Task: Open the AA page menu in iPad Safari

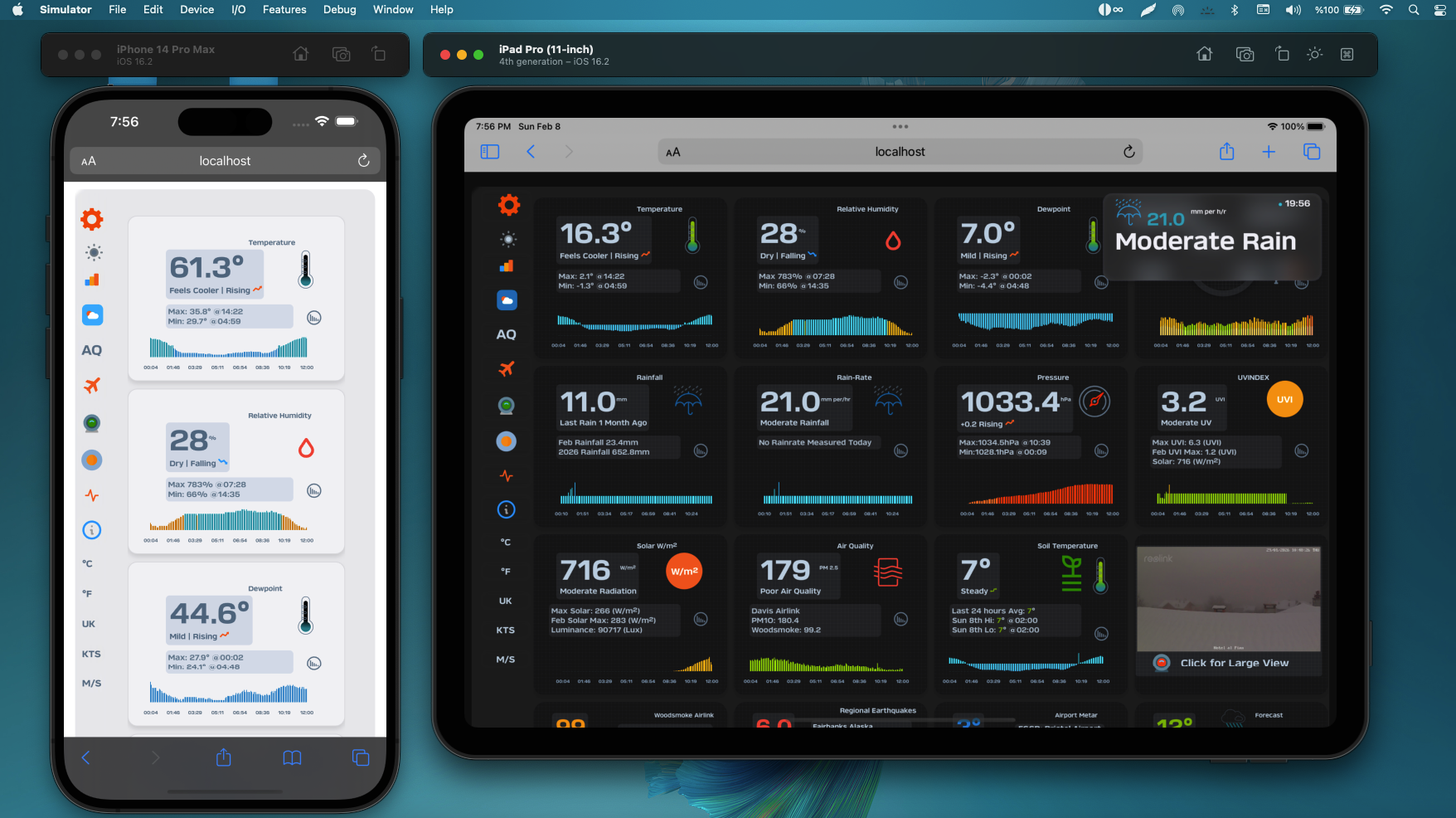Action: [x=673, y=152]
